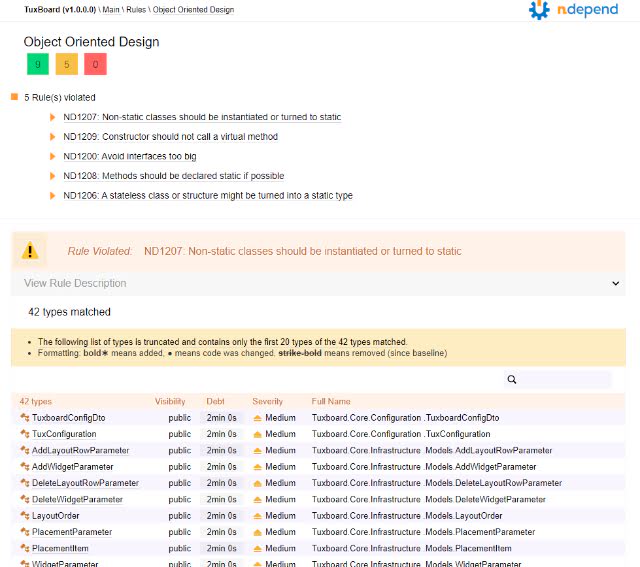Click the type icon next to TuxboardConfigDto
The height and width of the screenshot is (567, 640).
25,418
